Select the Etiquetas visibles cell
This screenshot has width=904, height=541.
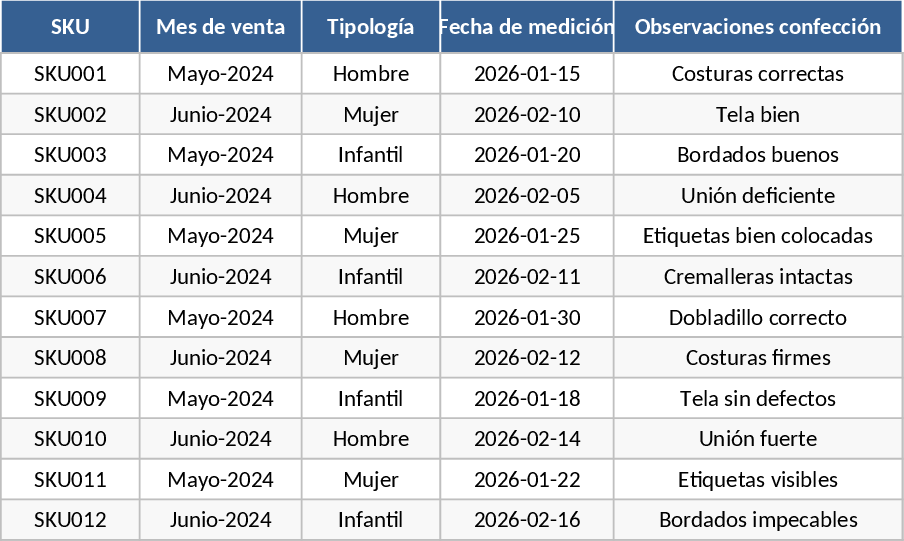click(757, 480)
